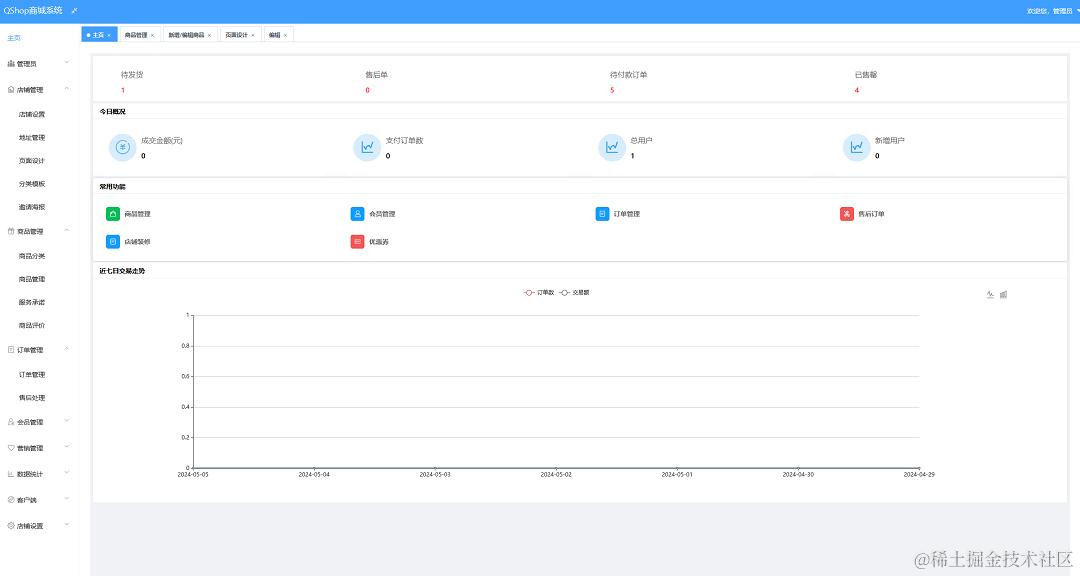The width and height of the screenshot is (1080, 576).
Task: Toggle the 订单数 series in chart legend
Action: click(539, 293)
